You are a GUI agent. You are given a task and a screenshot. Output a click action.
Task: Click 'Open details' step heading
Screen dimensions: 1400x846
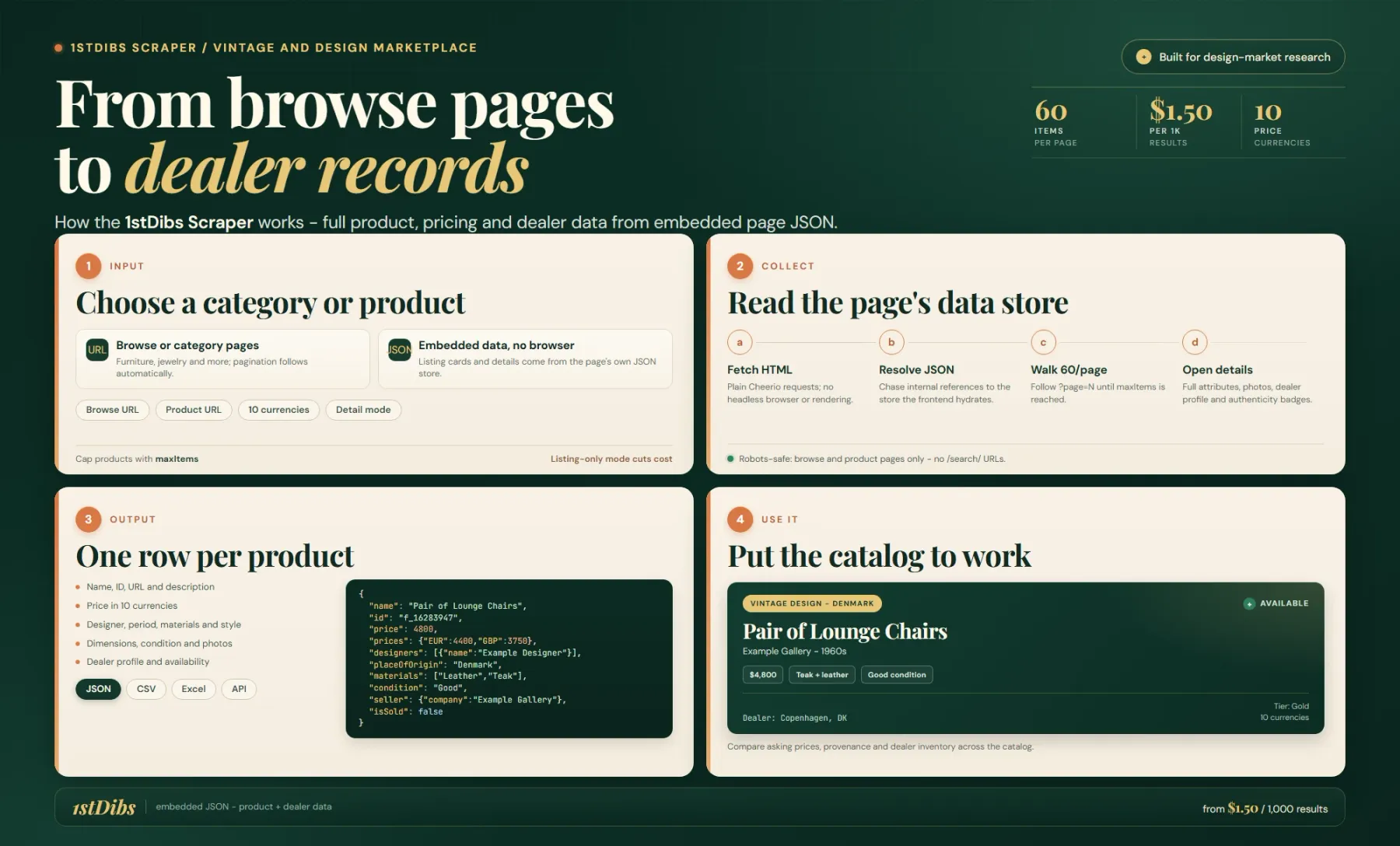(x=1217, y=370)
